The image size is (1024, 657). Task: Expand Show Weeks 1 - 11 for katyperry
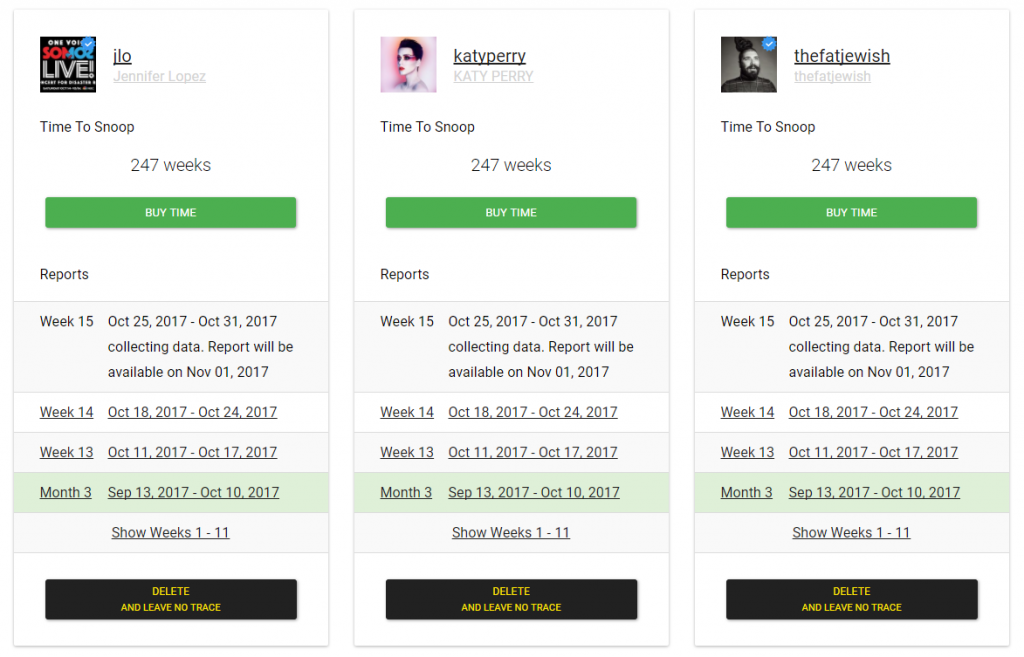(x=511, y=532)
